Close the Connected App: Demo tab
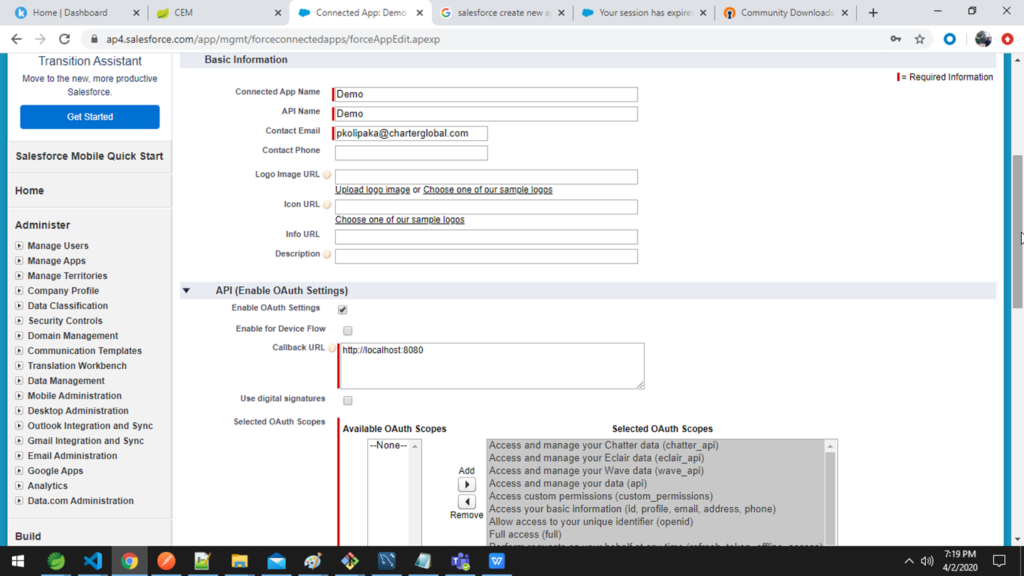 (420, 12)
